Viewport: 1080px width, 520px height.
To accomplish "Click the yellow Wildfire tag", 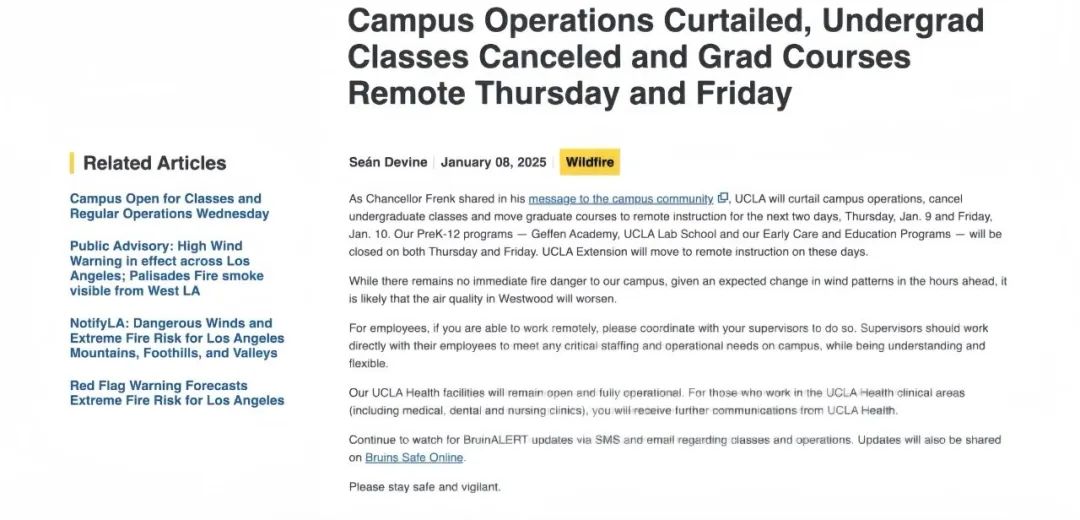I will point(590,162).
